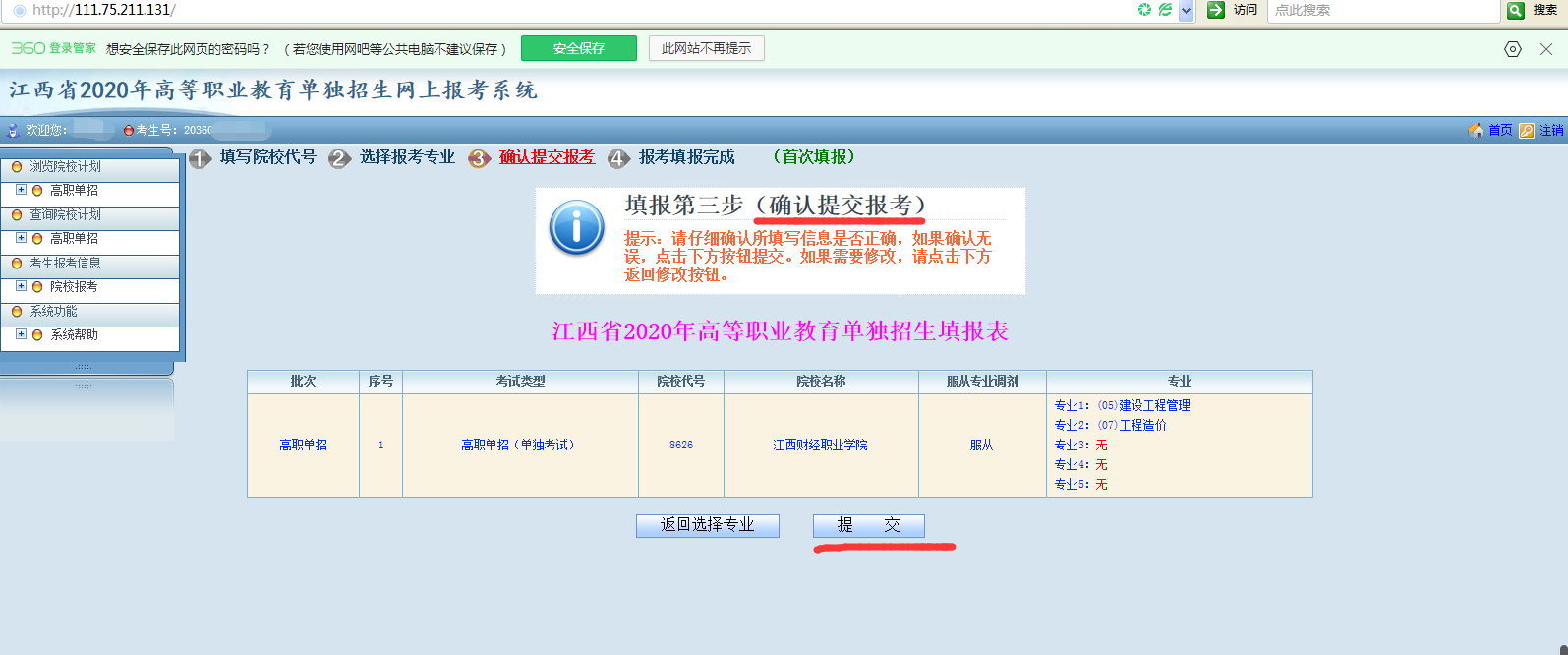Expand 高职单招 under 浏览院校计划
1568x655 pixels.
click(x=21, y=190)
